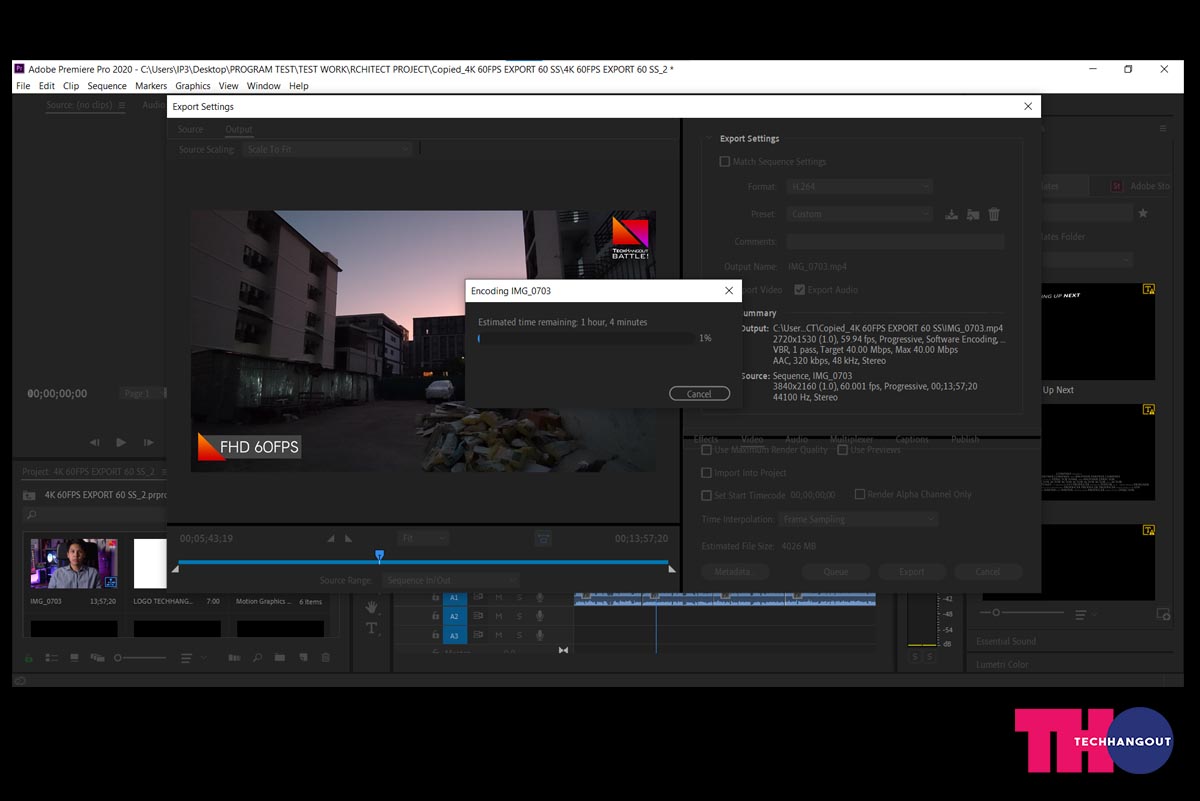The width and height of the screenshot is (1200, 801).
Task: Open the Preset dropdown showing Custom
Action: click(859, 214)
